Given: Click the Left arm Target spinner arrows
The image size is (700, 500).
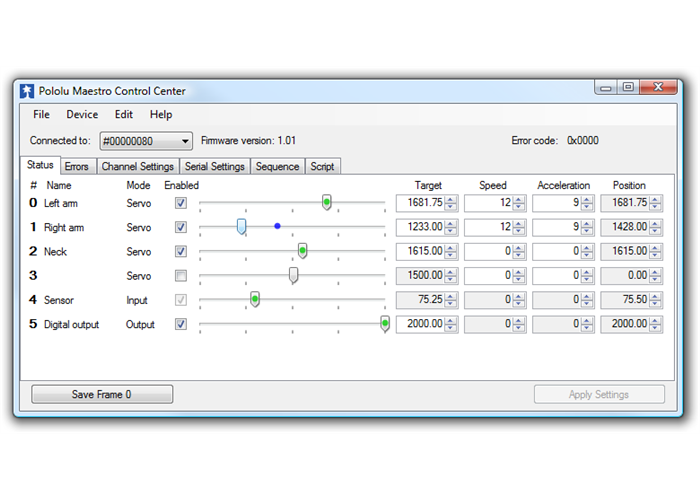Looking at the screenshot, I should [x=451, y=203].
